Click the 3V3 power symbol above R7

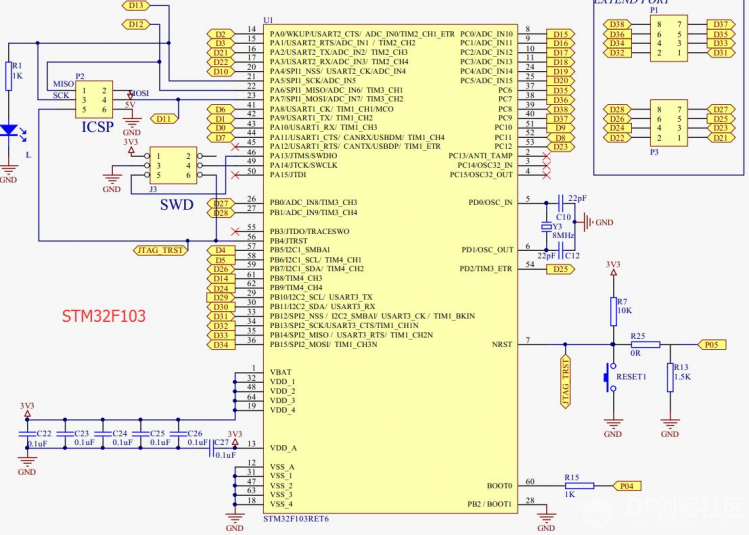tap(613, 268)
